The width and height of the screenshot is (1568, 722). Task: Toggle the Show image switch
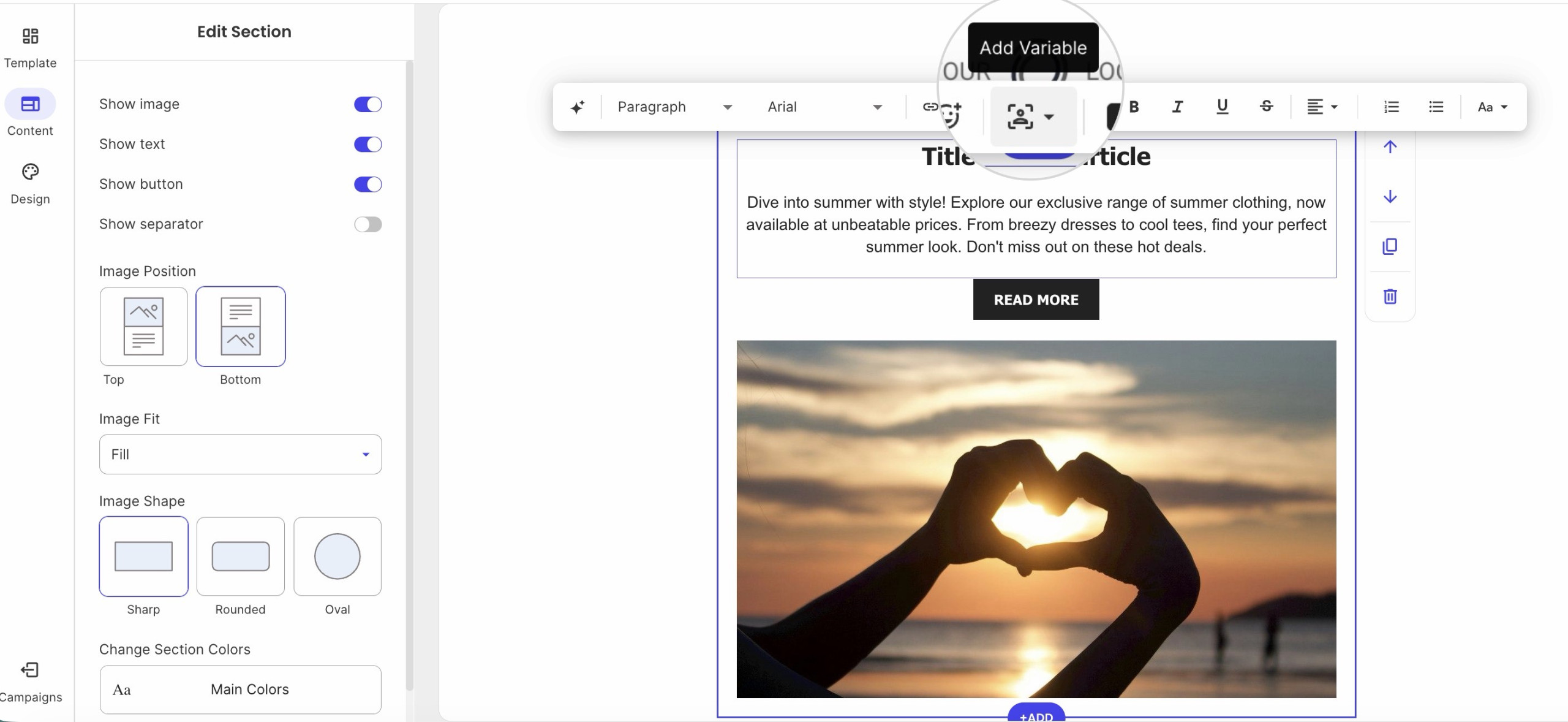[x=367, y=104]
